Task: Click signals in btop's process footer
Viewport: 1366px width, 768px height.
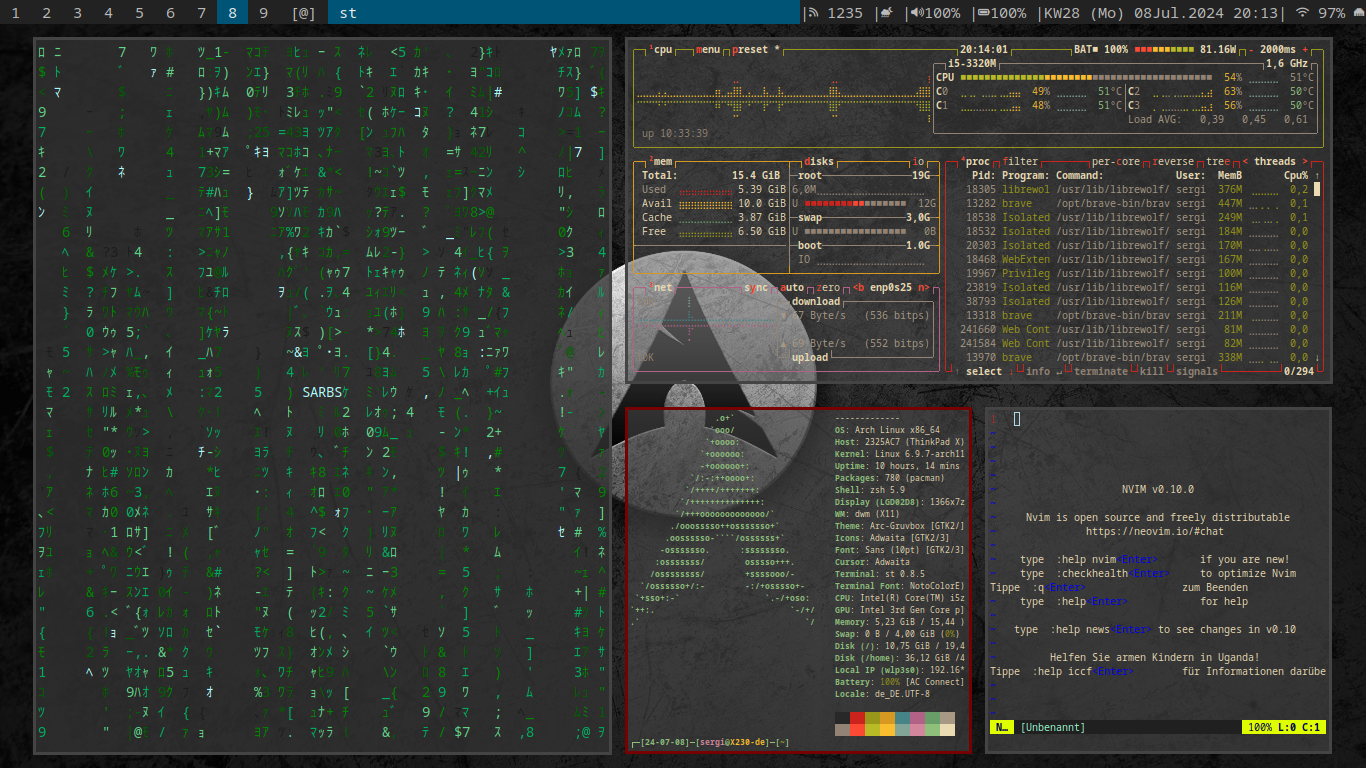Action: pos(1196,371)
